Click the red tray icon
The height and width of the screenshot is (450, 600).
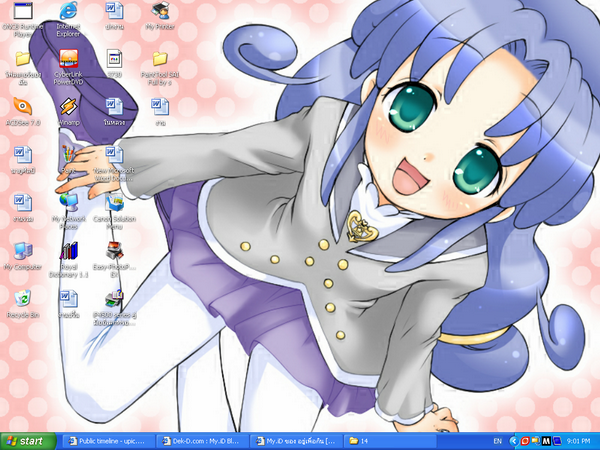point(525,441)
